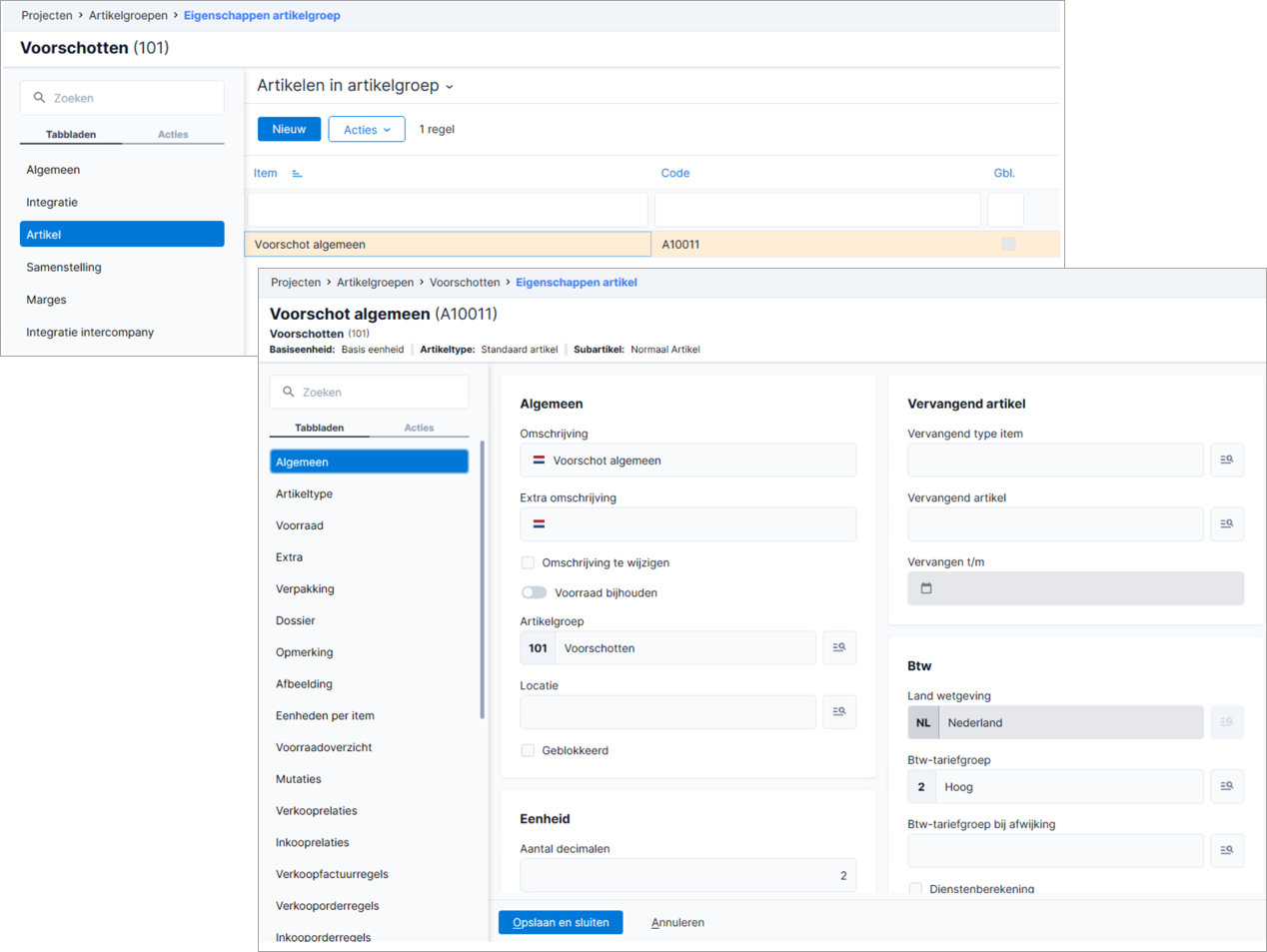Click the calendar icon in Vervangen t/m
1267x952 pixels.
(926, 588)
